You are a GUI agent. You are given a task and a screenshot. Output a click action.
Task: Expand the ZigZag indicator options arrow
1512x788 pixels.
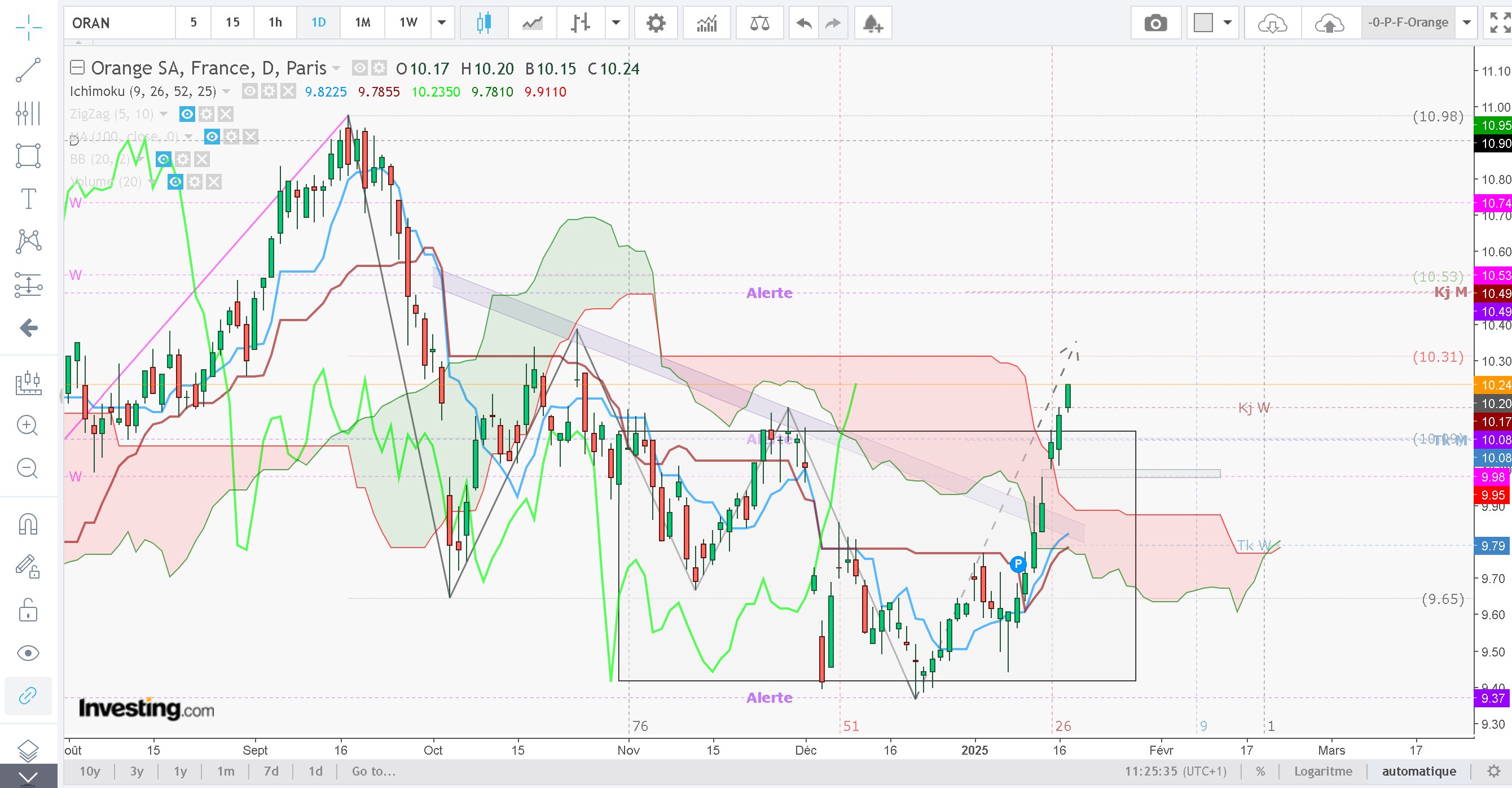[164, 114]
